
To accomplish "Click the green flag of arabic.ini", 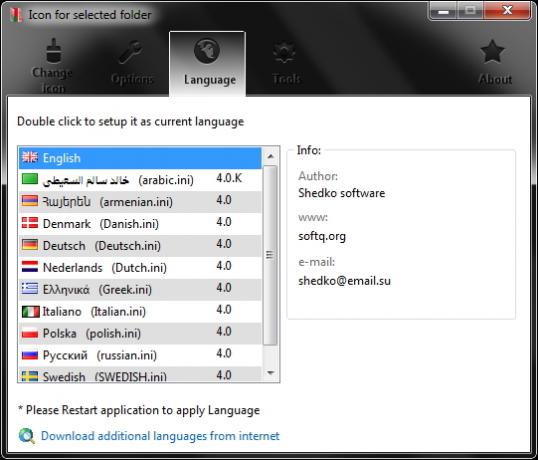I will coord(30,179).
